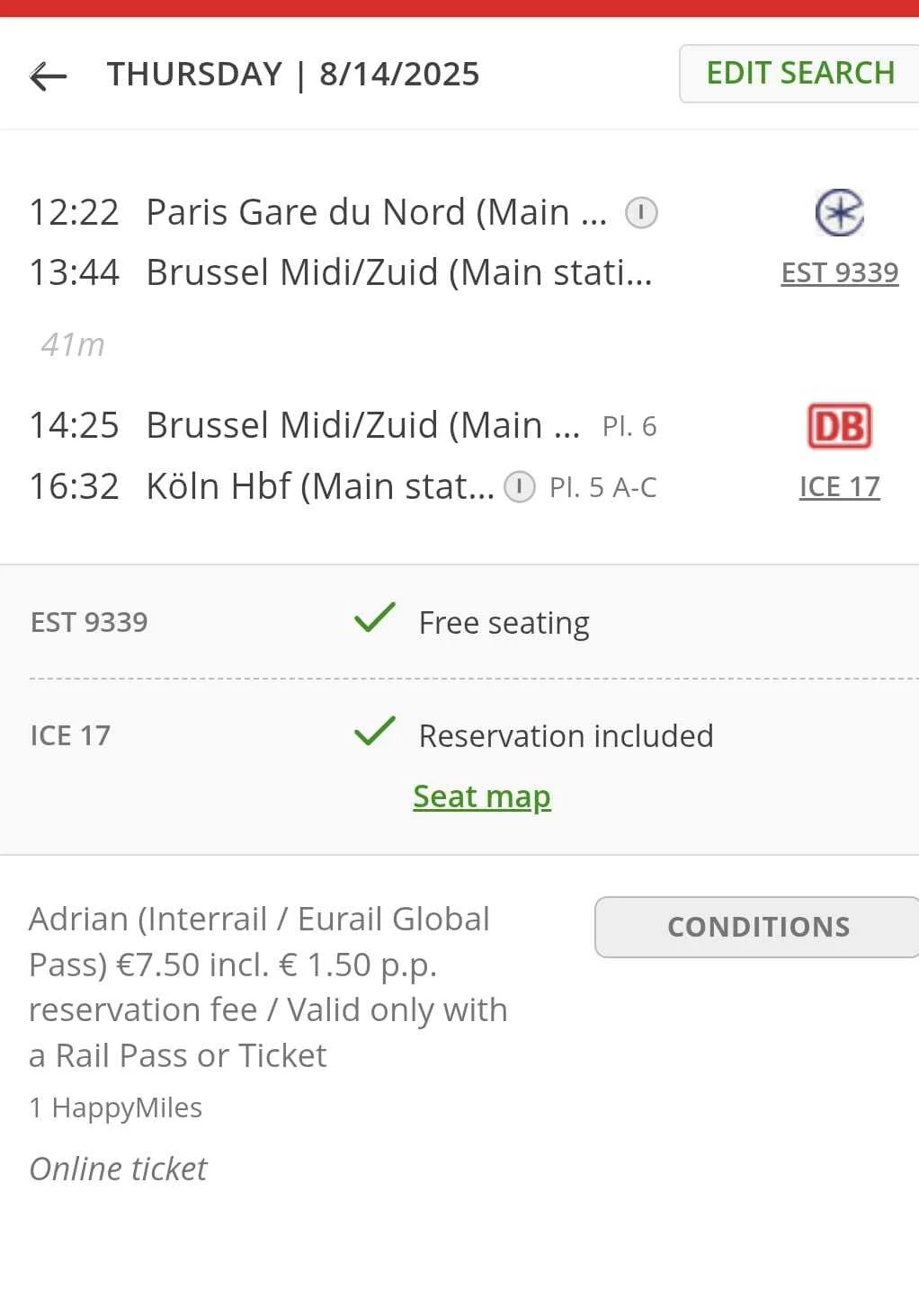Tap the Pl. 6 platform label
Image resolution: width=919 pixels, height=1316 pixels.
click(629, 426)
